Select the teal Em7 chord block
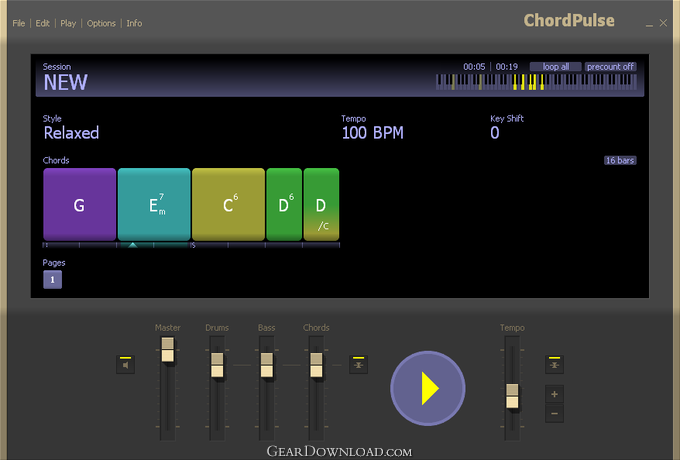 point(154,204)
